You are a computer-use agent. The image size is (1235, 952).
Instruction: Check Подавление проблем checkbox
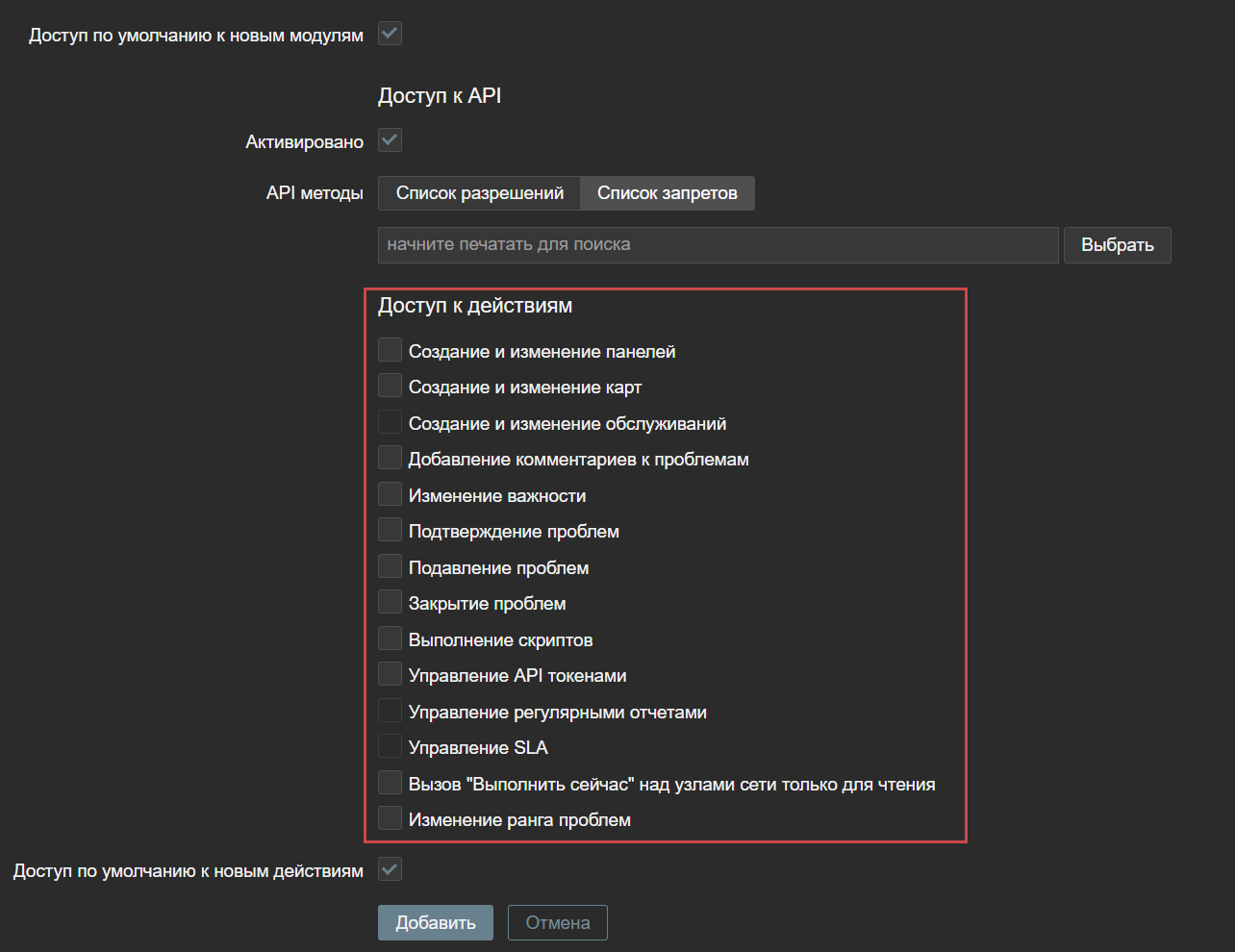tap(390, 565)
